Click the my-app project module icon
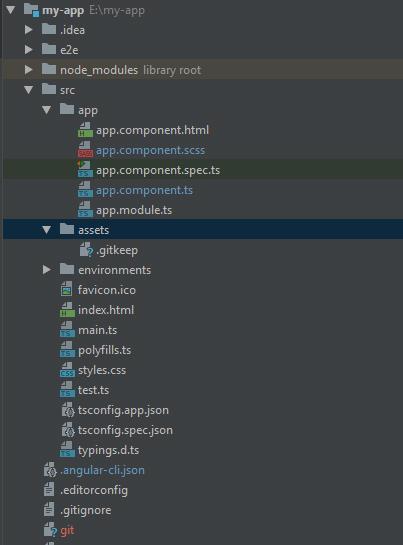 click(31, 10)
